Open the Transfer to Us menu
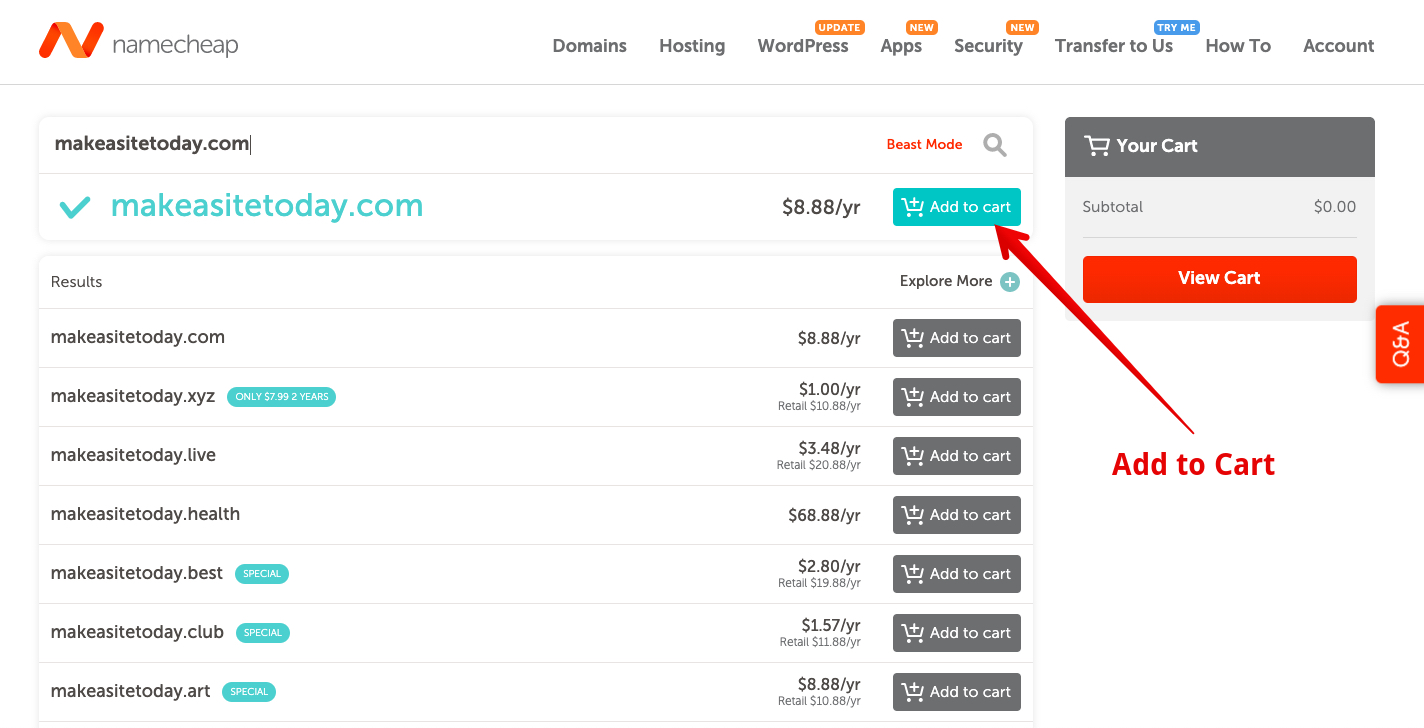 (x=1114, y=46)
